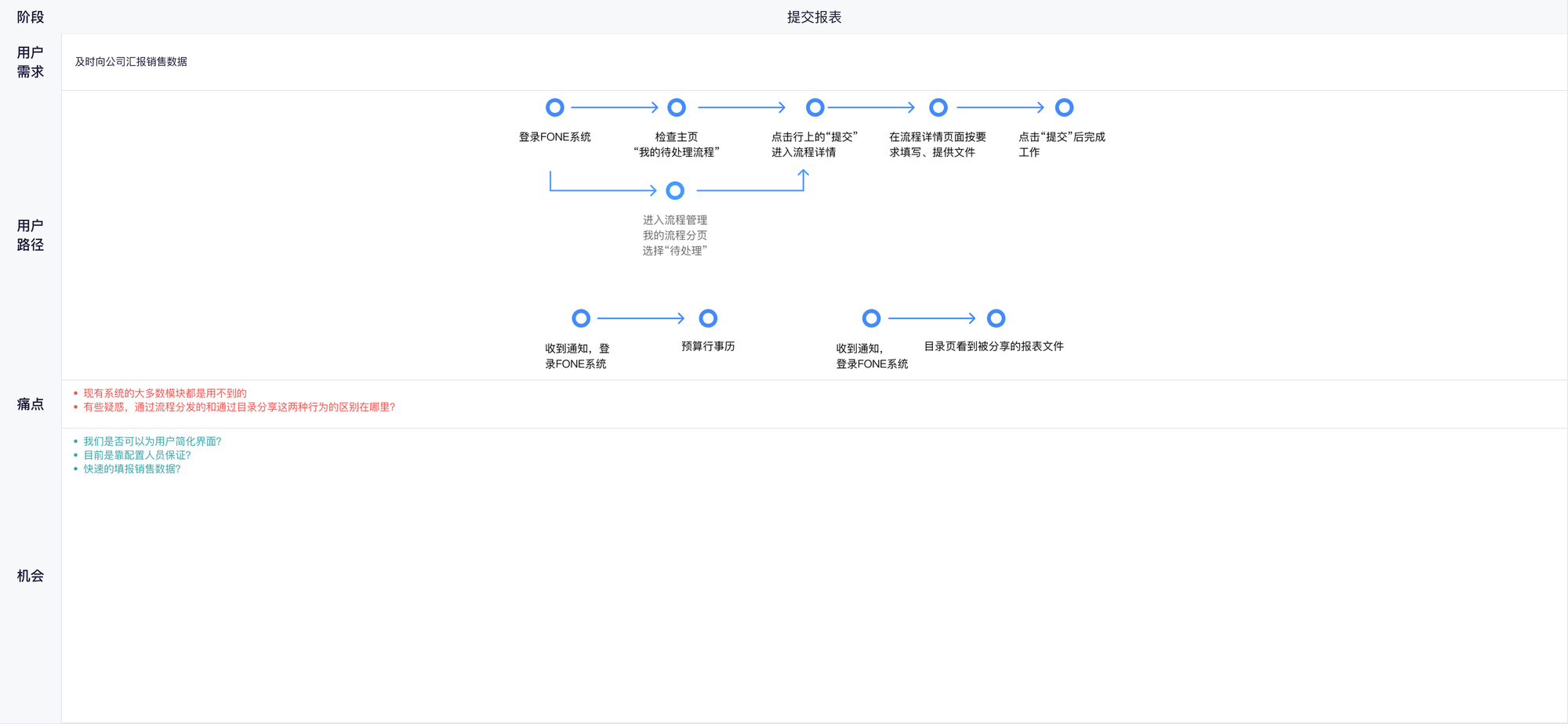Select the circle node above 检查主页

[677, 107]
